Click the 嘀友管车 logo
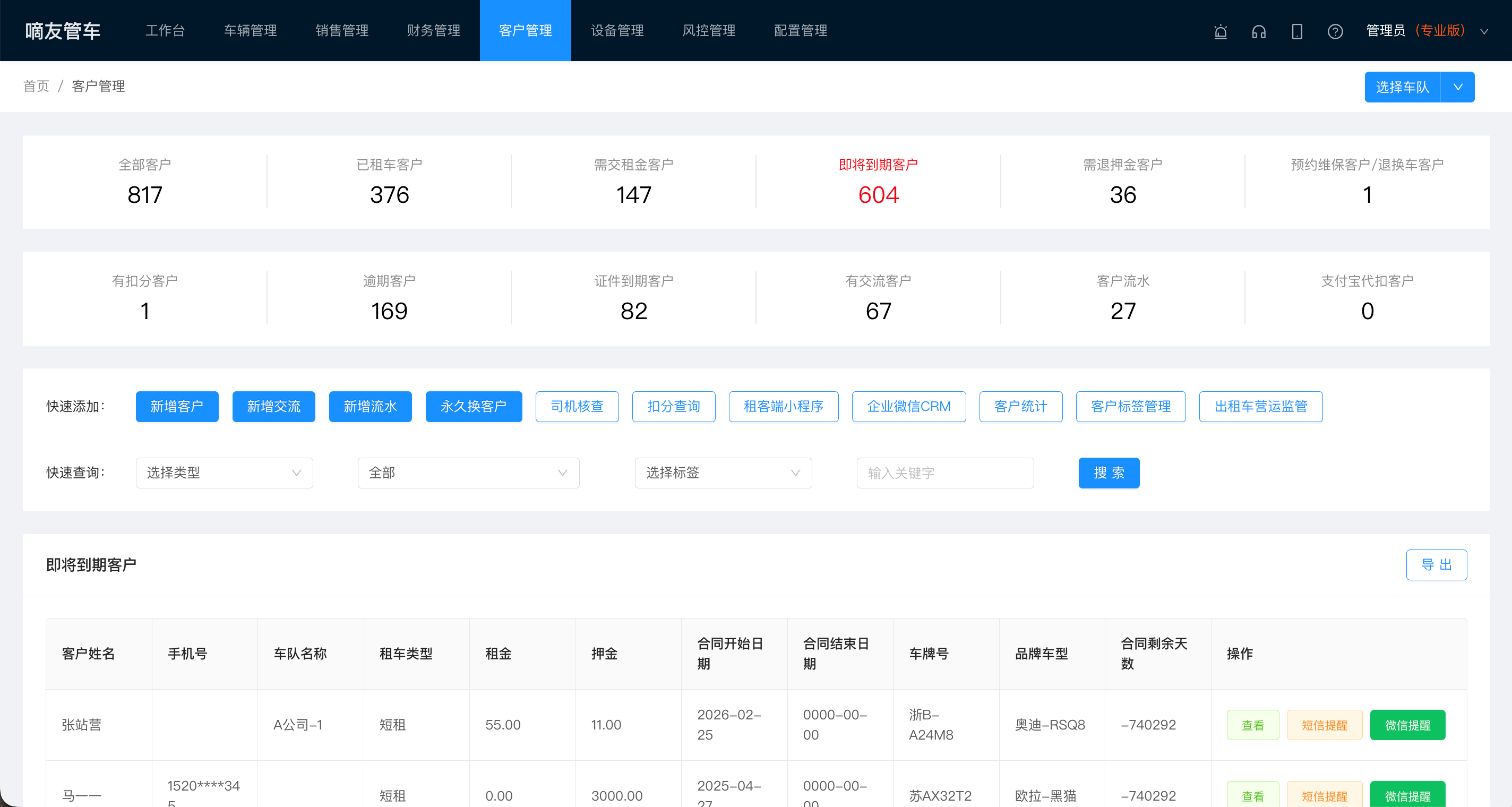Image resolution: width=1512 pixels, height=807 pixels. [x=63, y=30]
